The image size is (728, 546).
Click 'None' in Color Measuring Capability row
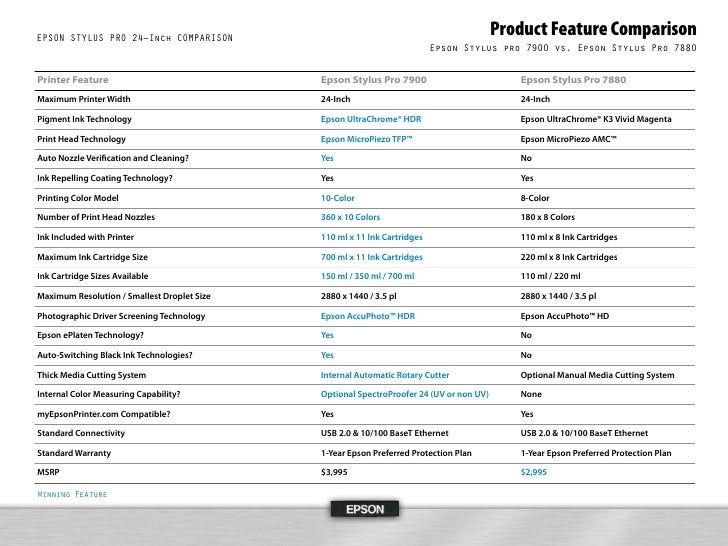[531, 394]
